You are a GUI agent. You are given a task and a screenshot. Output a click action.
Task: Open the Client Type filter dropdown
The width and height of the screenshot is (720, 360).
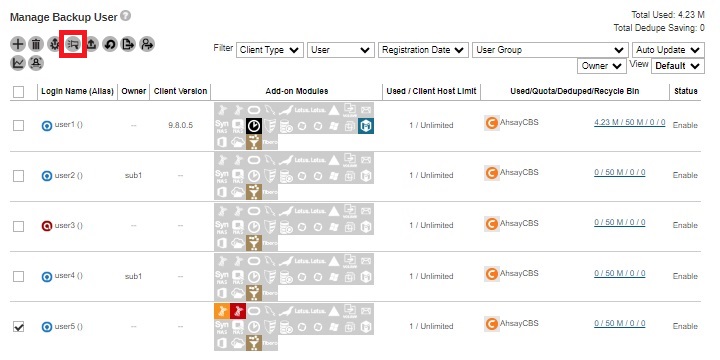(270, 50)
